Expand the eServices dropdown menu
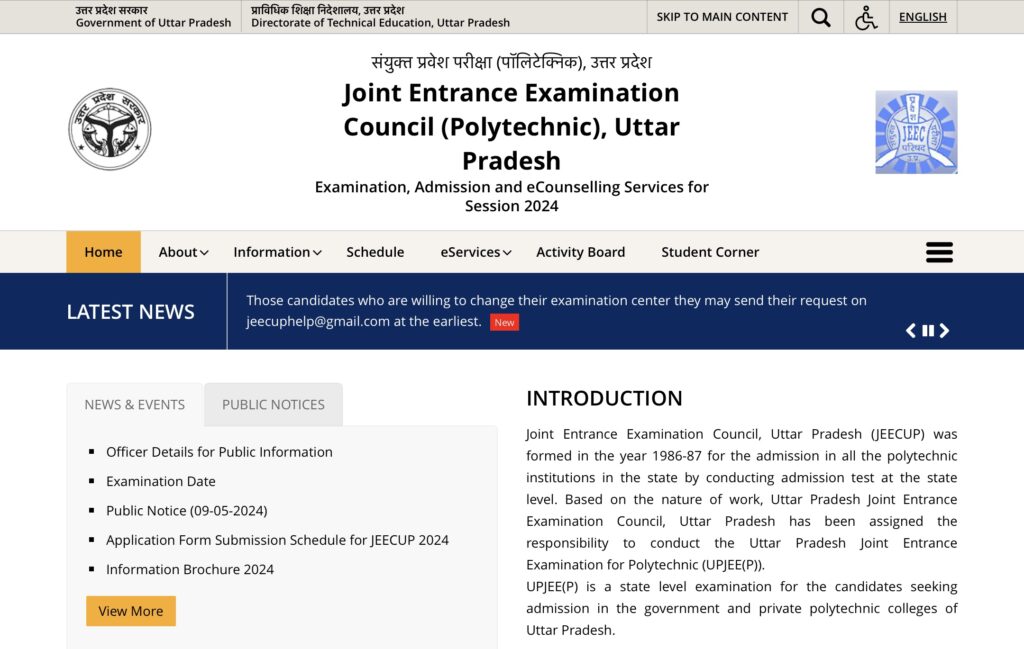The image size is (1024, 649). pos(475,252)
